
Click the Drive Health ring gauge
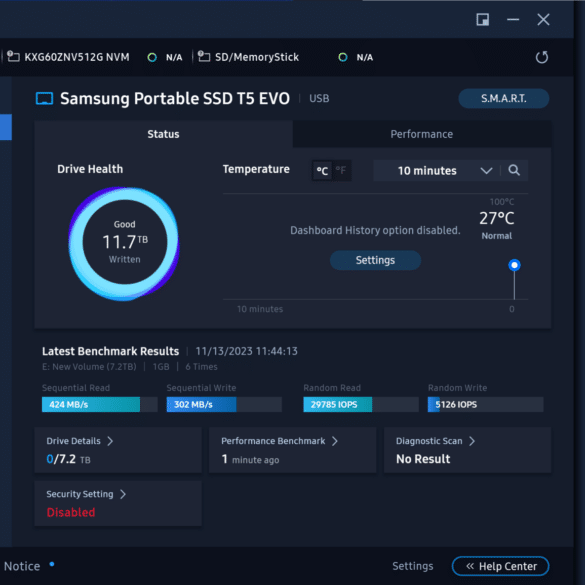124,243
